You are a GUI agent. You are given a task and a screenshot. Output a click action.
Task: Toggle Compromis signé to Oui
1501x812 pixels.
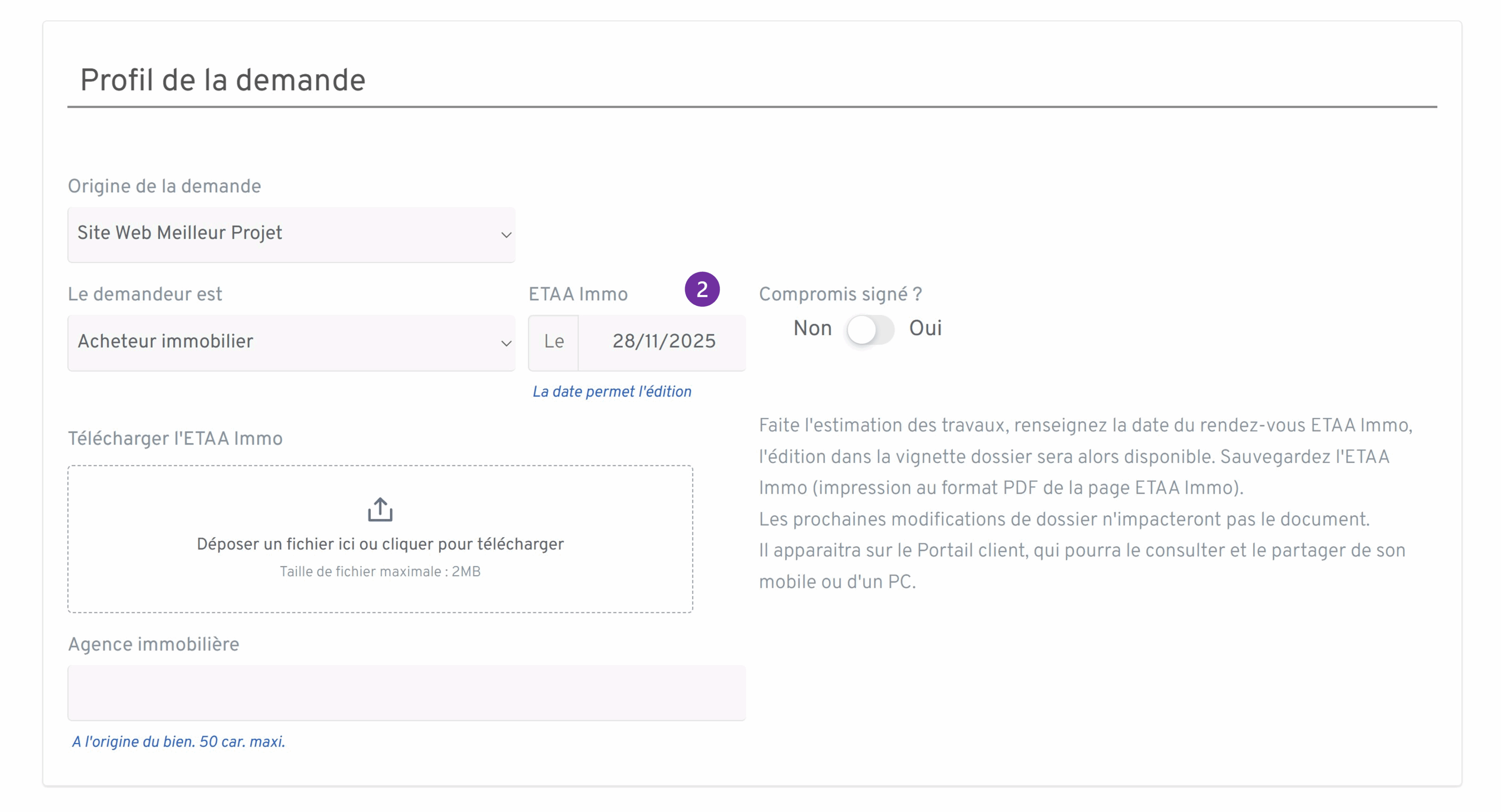pyautogui.click(x=884, y=330)
